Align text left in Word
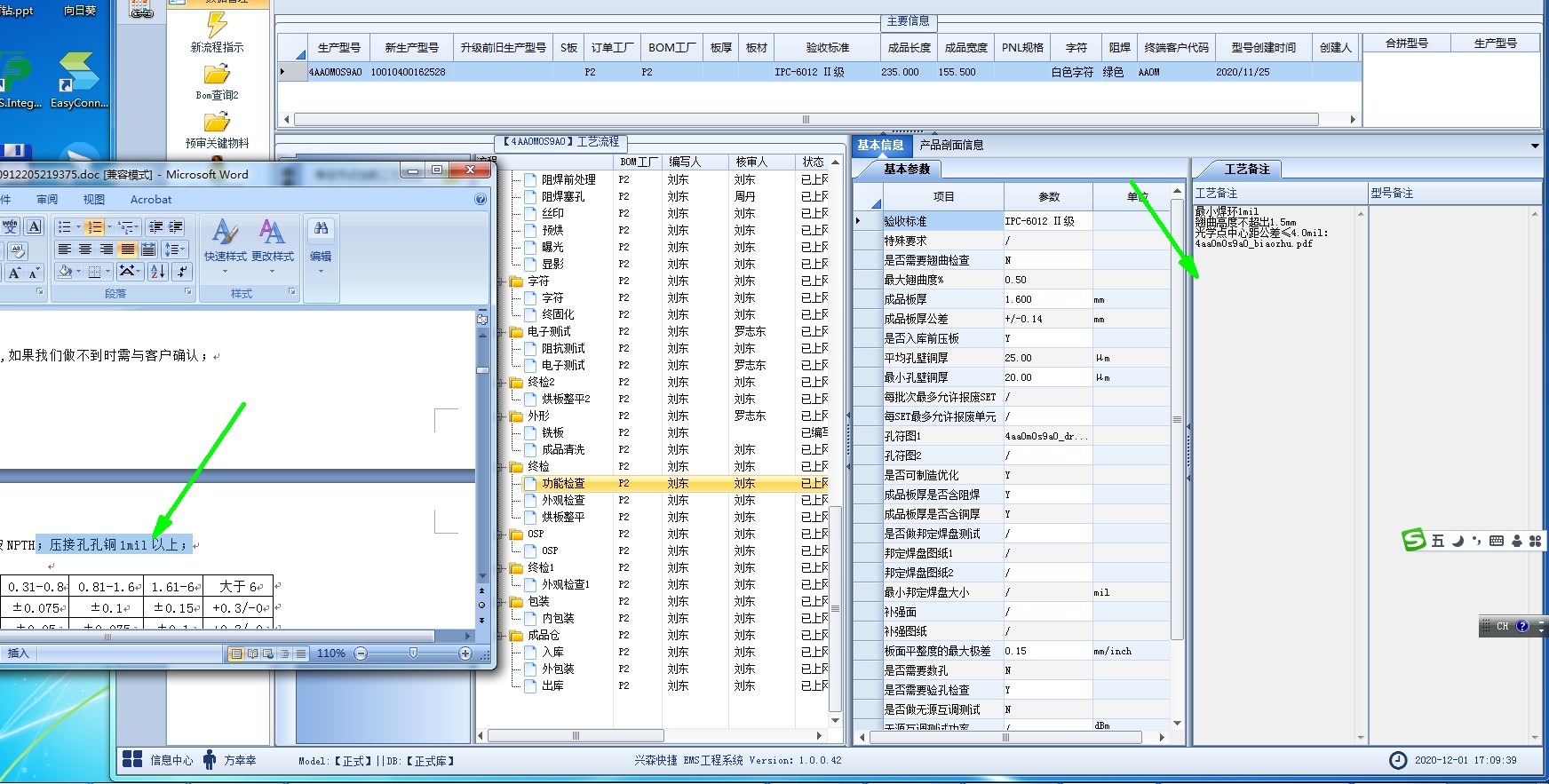Viewport: 1549px width, 784px height. (x=64, y=249)
